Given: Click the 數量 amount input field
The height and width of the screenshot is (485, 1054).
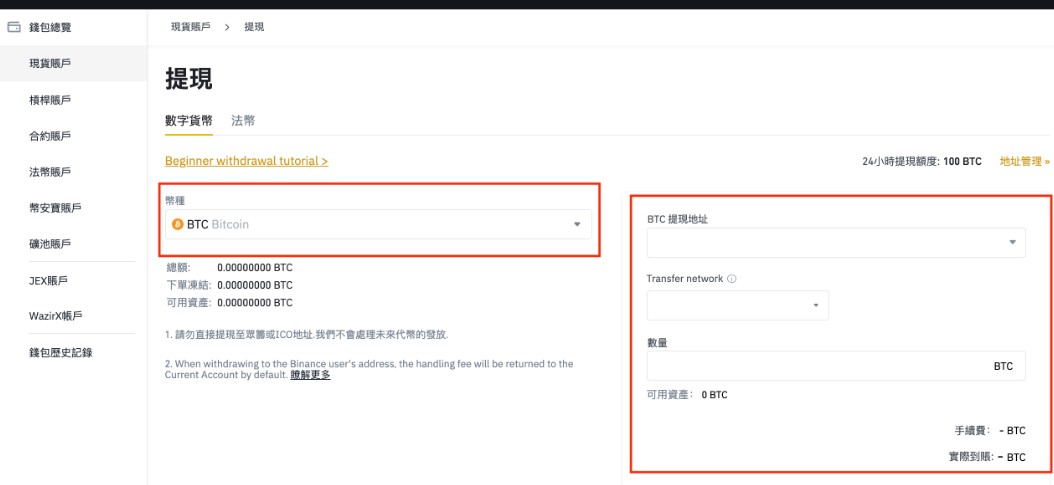Looking at the screenshot, I should (x=836, y=366).
